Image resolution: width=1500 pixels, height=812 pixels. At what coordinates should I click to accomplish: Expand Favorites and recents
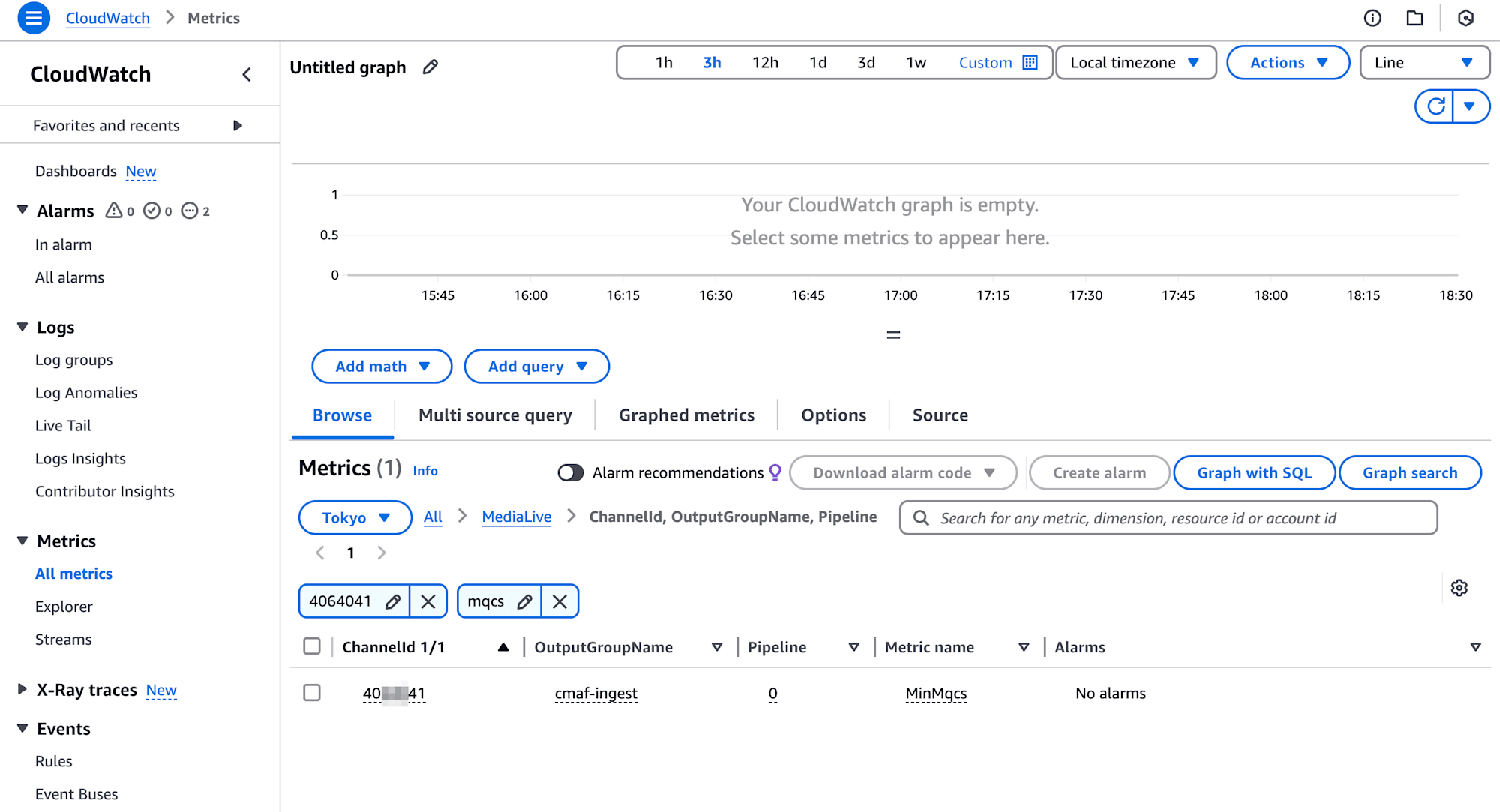pos(238,125)
